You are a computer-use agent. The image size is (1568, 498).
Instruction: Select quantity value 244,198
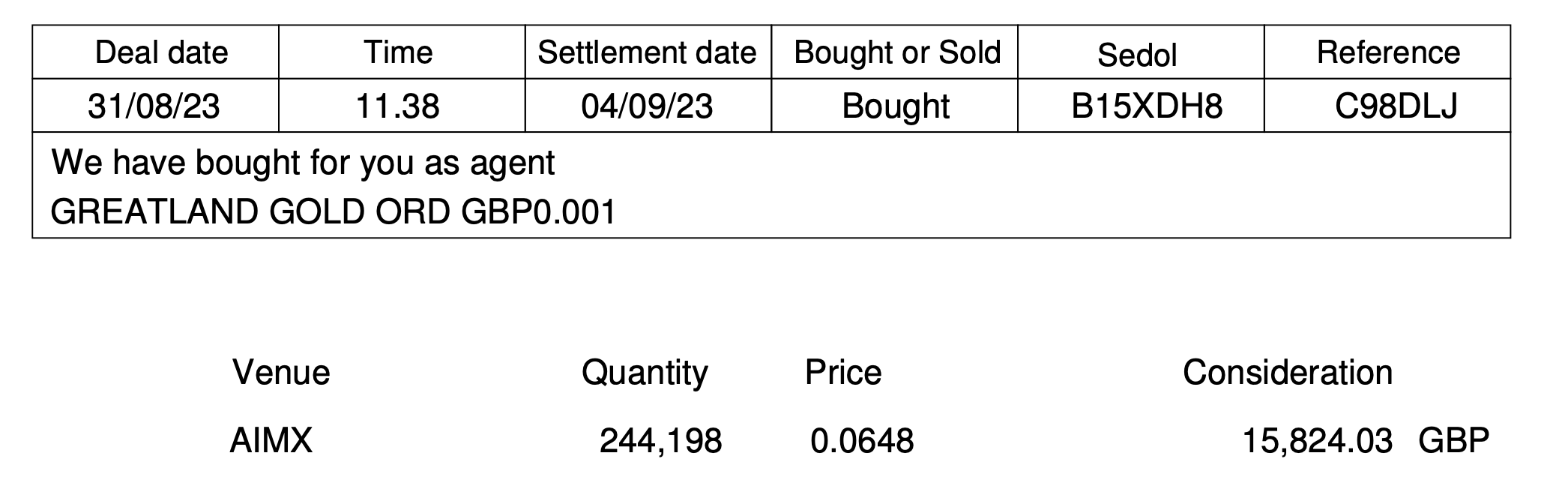pos(660,440)
